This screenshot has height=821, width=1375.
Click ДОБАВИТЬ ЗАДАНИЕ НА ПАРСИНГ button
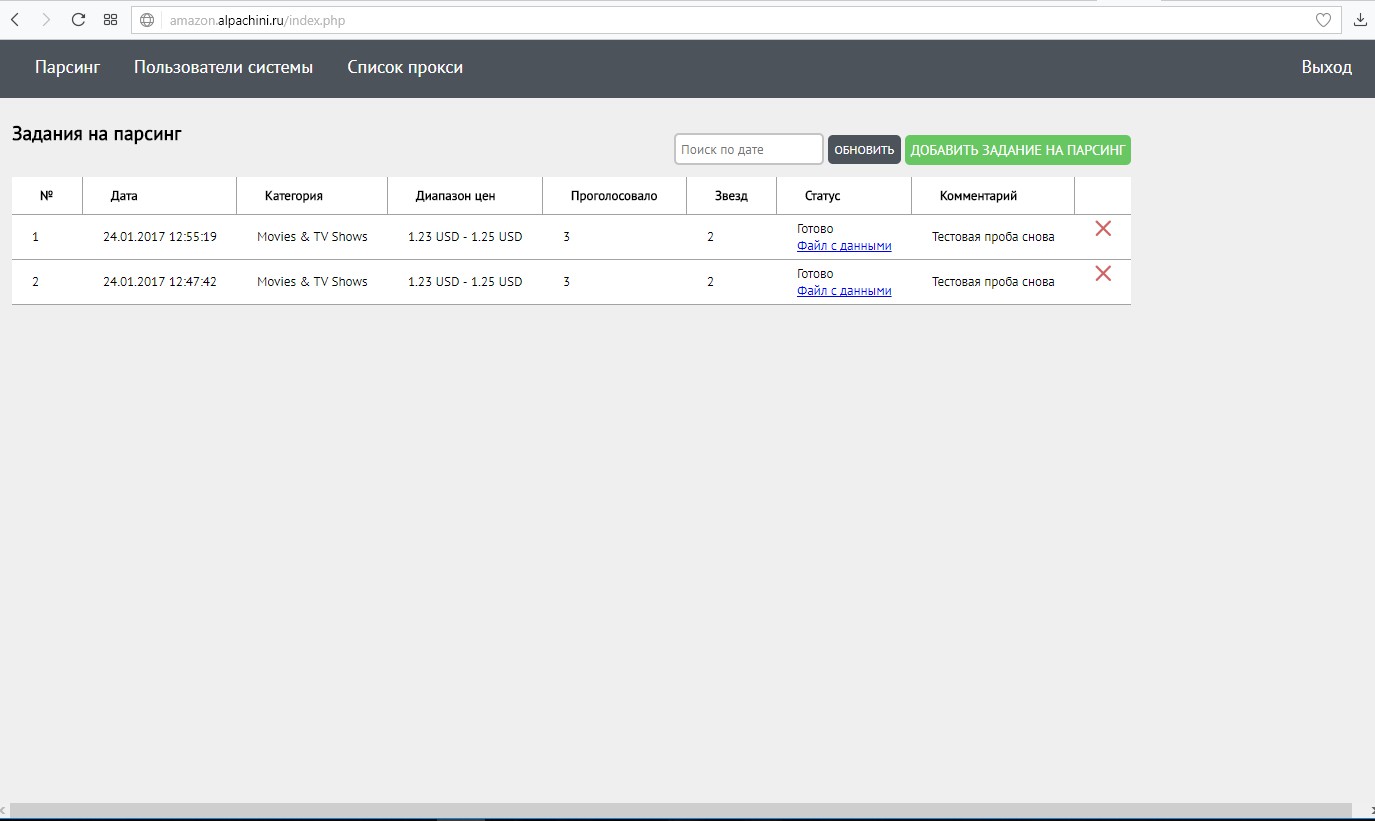(x=1018, y=150)
